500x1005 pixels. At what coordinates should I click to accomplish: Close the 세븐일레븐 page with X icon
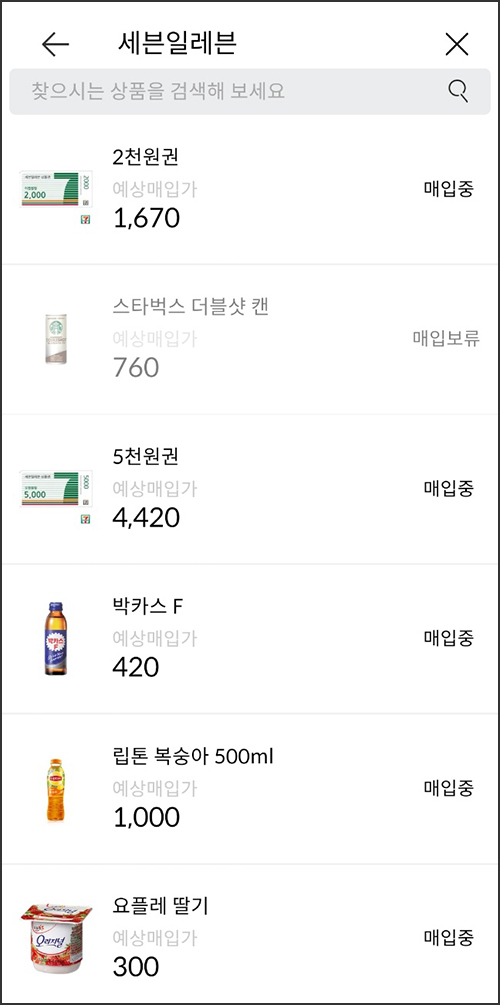pyautogui.click(x=457, y=44)
